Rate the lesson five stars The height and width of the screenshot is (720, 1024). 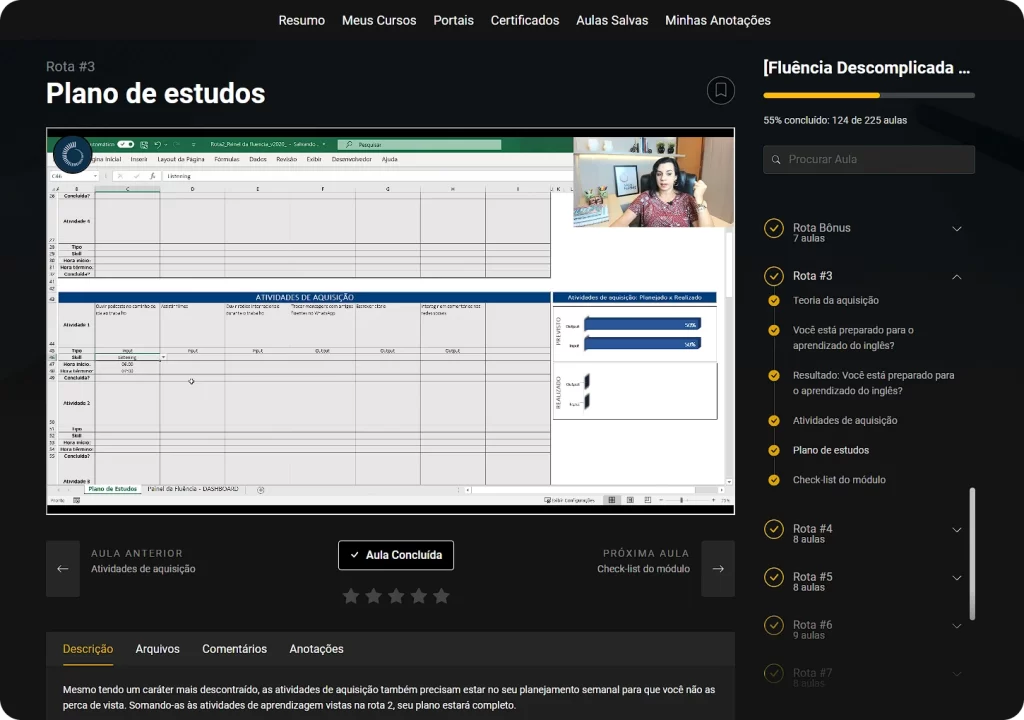click(x=441, y=596)
